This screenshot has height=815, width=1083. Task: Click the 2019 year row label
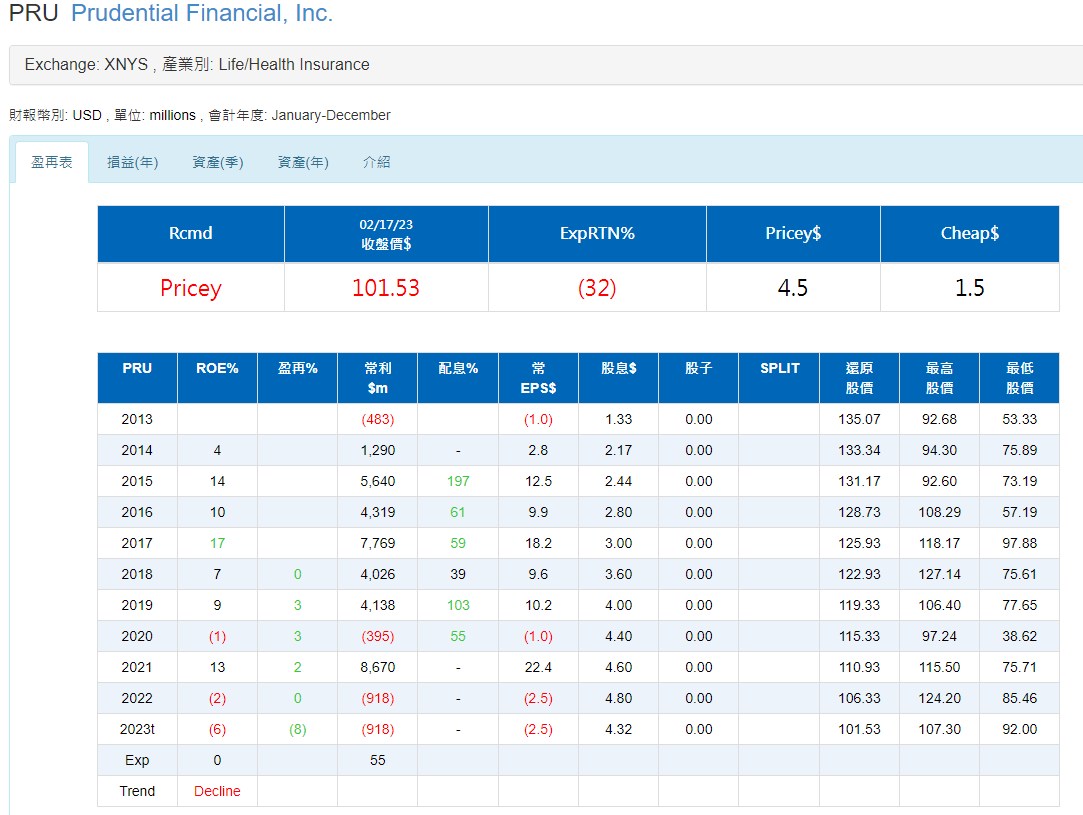(137, 606)
